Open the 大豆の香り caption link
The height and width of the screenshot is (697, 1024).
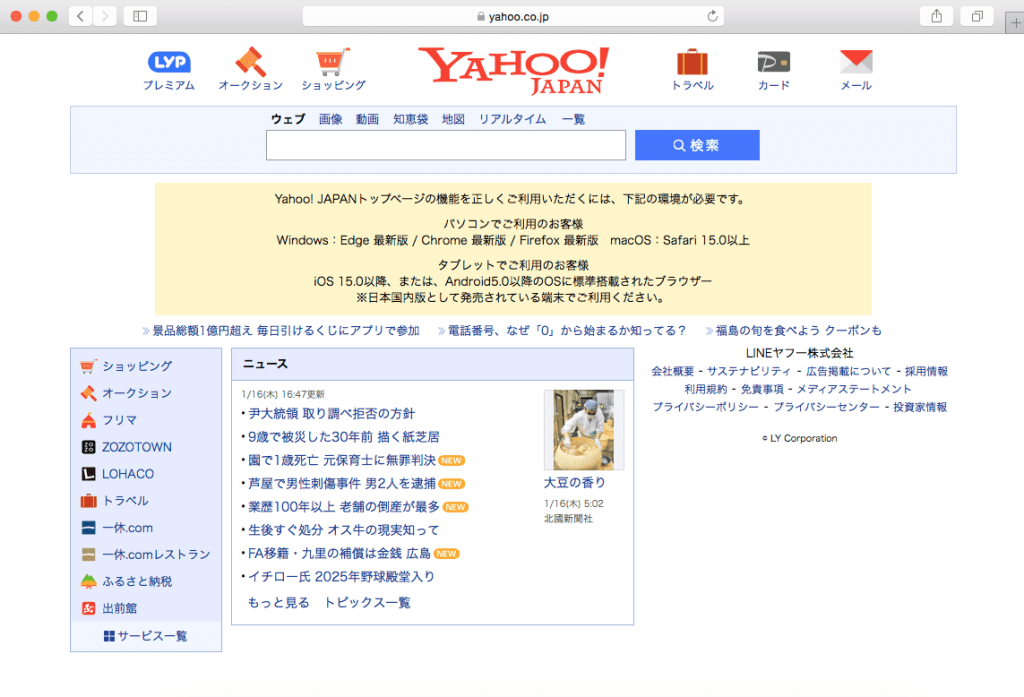(575, 483)
